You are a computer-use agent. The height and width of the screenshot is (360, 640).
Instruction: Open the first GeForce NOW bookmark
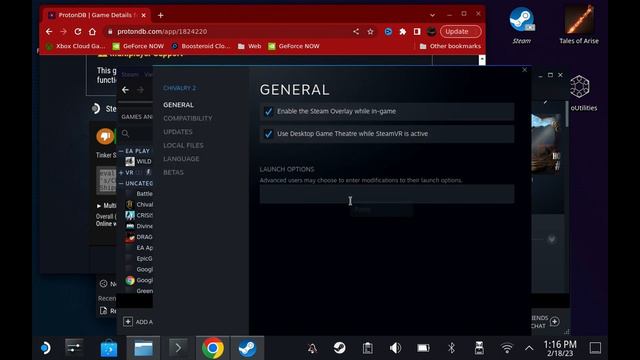pos(138,46)
